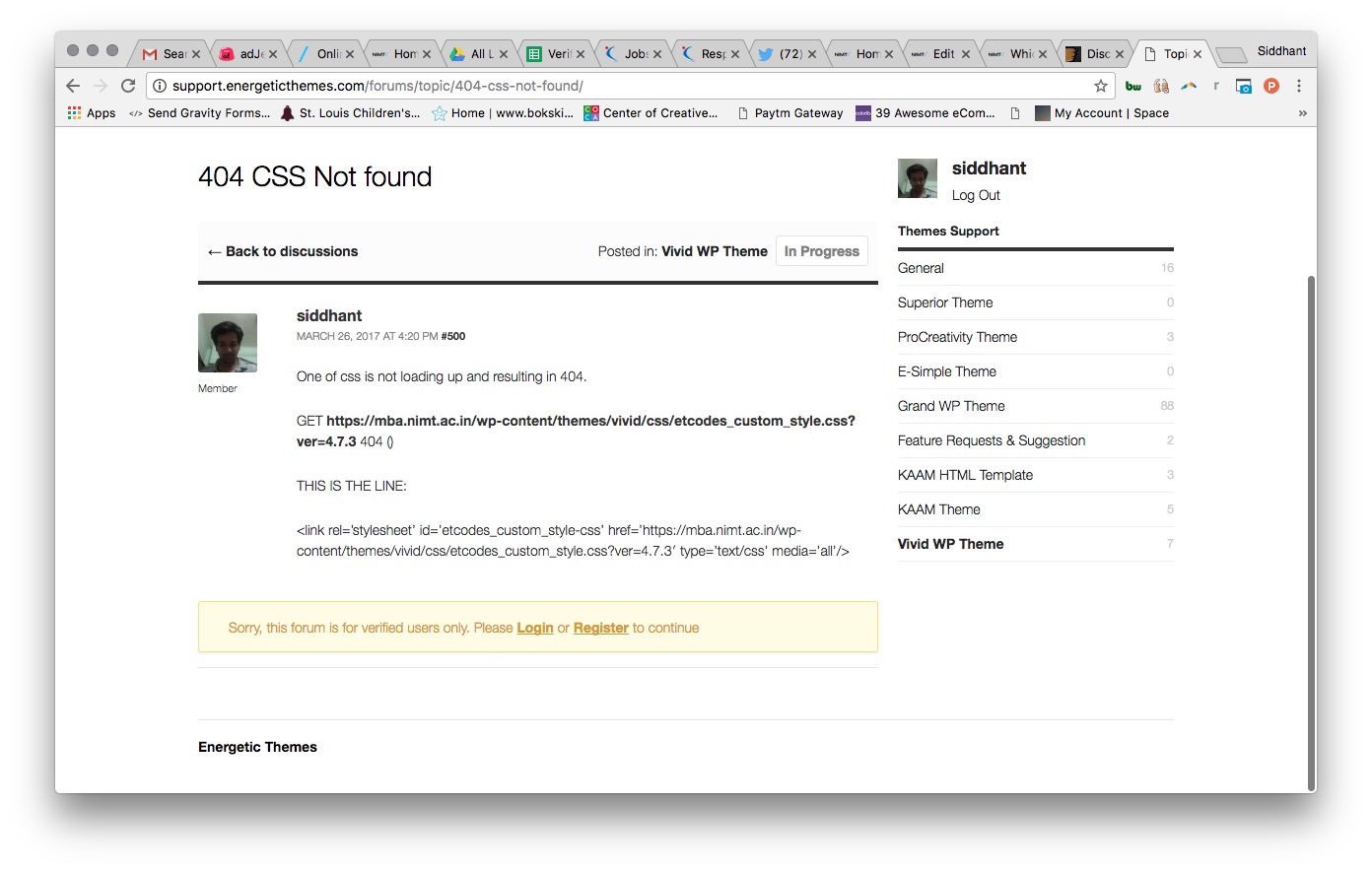Click the Product Hunt extension icon
Screen dimensions: 1372x872
click(1271, 86)
